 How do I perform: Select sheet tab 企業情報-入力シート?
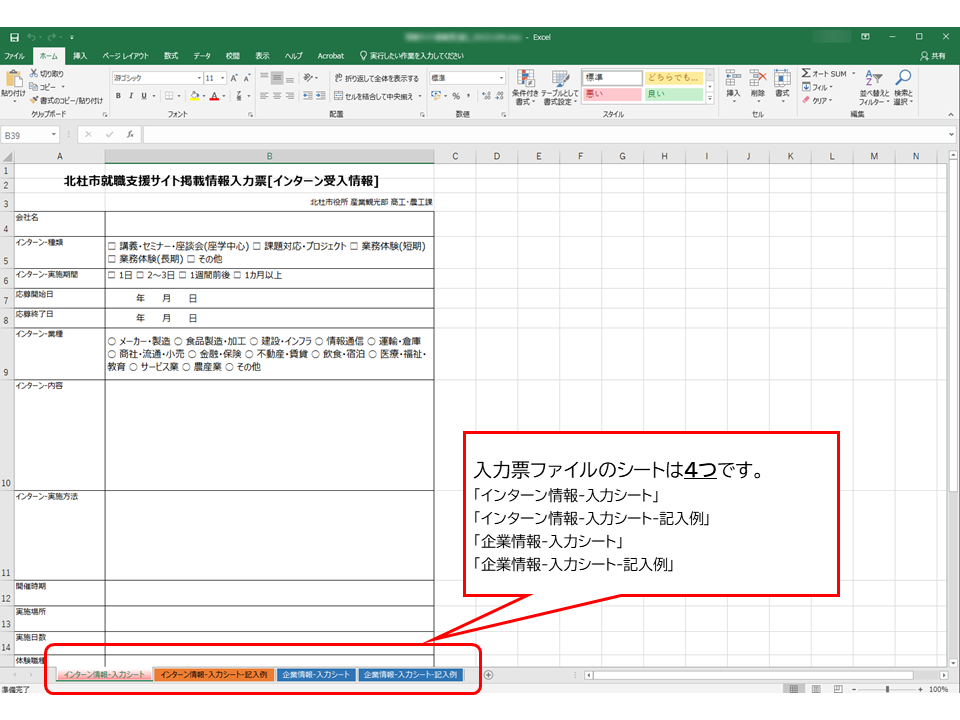click(x=315, y=675)
